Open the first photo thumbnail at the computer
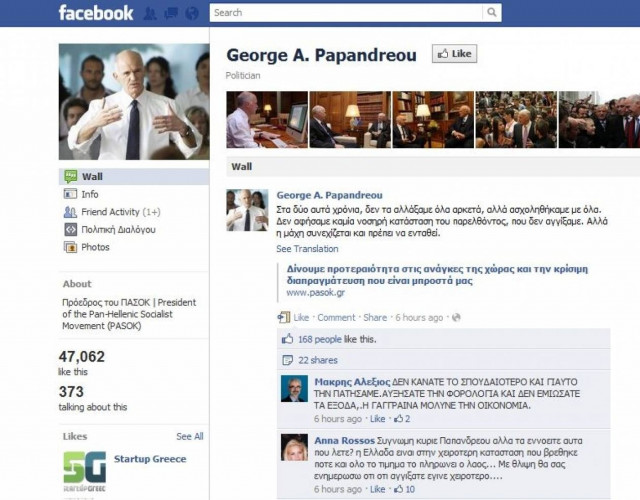The height and width of the screenshot is (500, 640). (267, 120)
